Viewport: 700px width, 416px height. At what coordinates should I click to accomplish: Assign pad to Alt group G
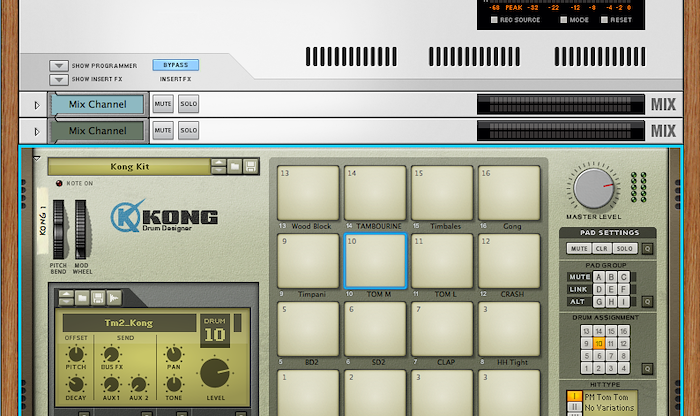click(599, 302)
